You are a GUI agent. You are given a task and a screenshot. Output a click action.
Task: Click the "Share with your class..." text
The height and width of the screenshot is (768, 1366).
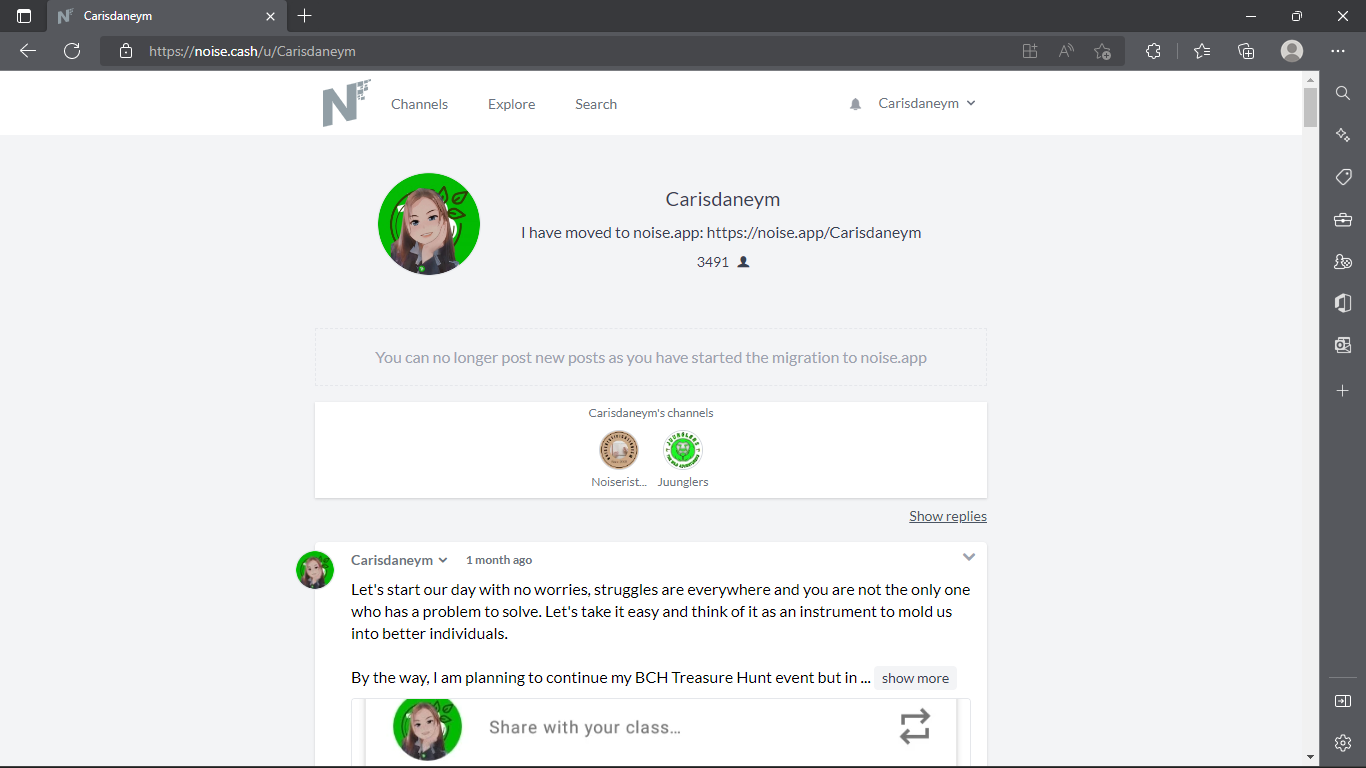585,727
